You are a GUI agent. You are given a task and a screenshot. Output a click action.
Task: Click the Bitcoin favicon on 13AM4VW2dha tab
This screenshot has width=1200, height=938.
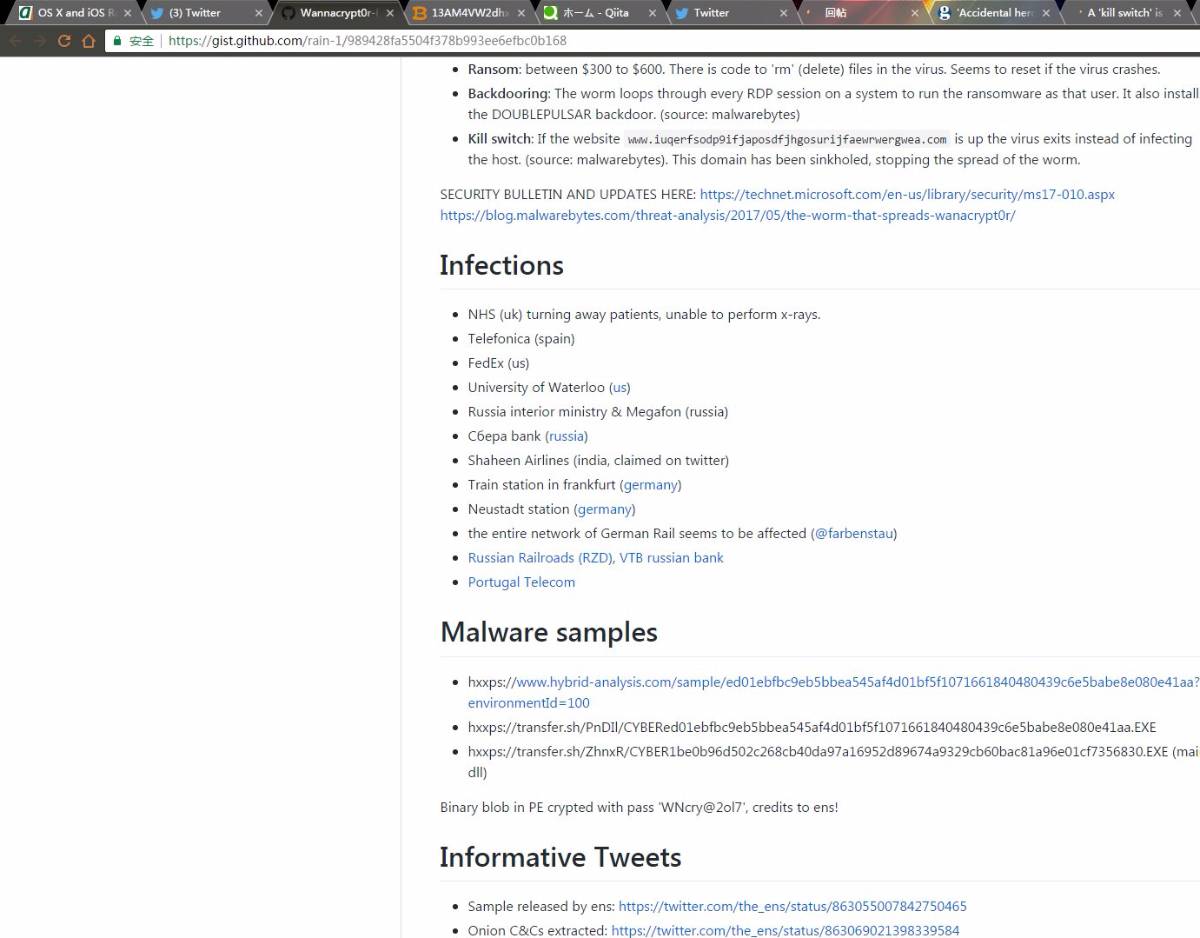point(419,13)
